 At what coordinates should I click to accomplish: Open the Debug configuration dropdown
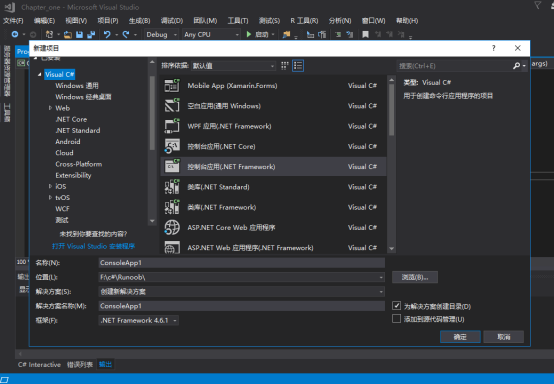tap(161, 34)
